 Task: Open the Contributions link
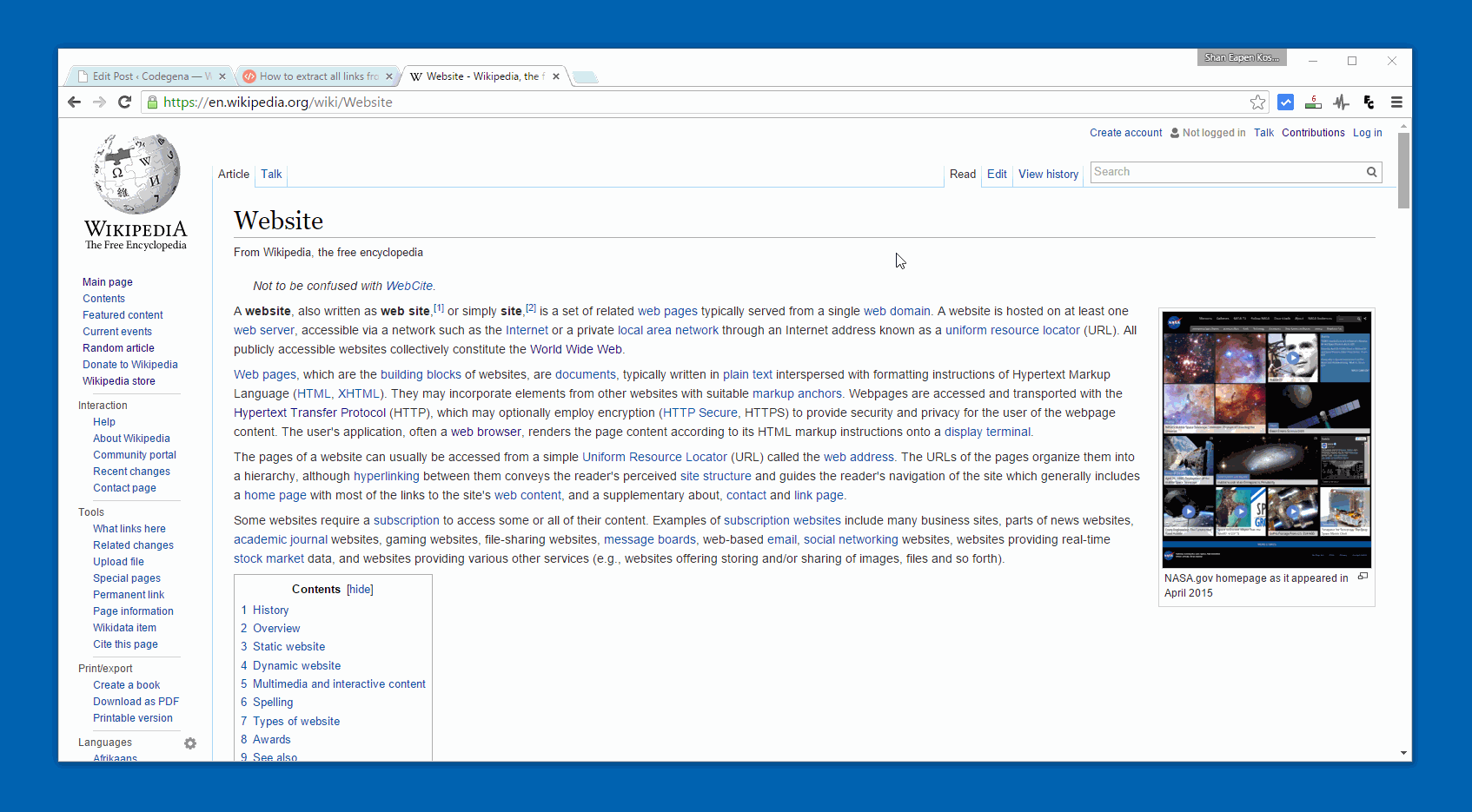point(1313,133)
